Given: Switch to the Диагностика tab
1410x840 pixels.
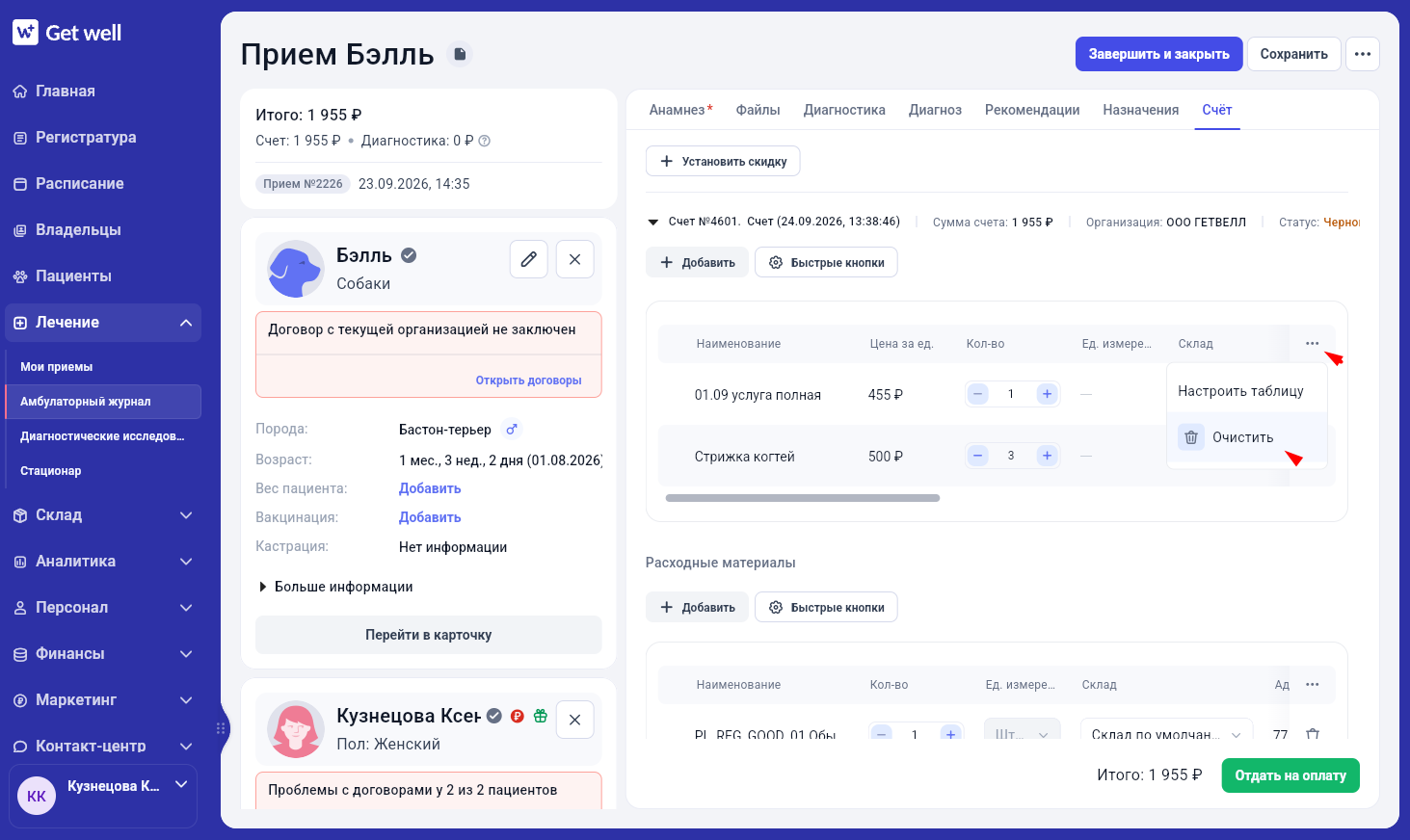Looking at the screenshot, I should 844,110.
